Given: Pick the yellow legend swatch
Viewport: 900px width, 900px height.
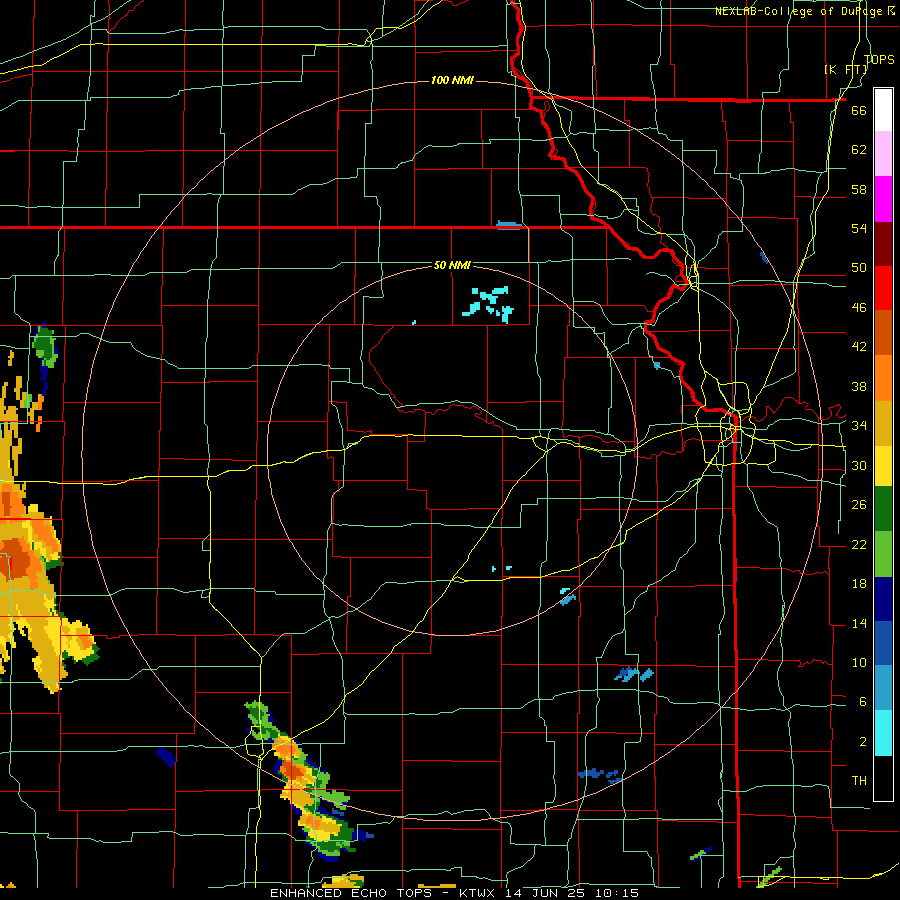Looking at the screenshot, I should point(883,466).
